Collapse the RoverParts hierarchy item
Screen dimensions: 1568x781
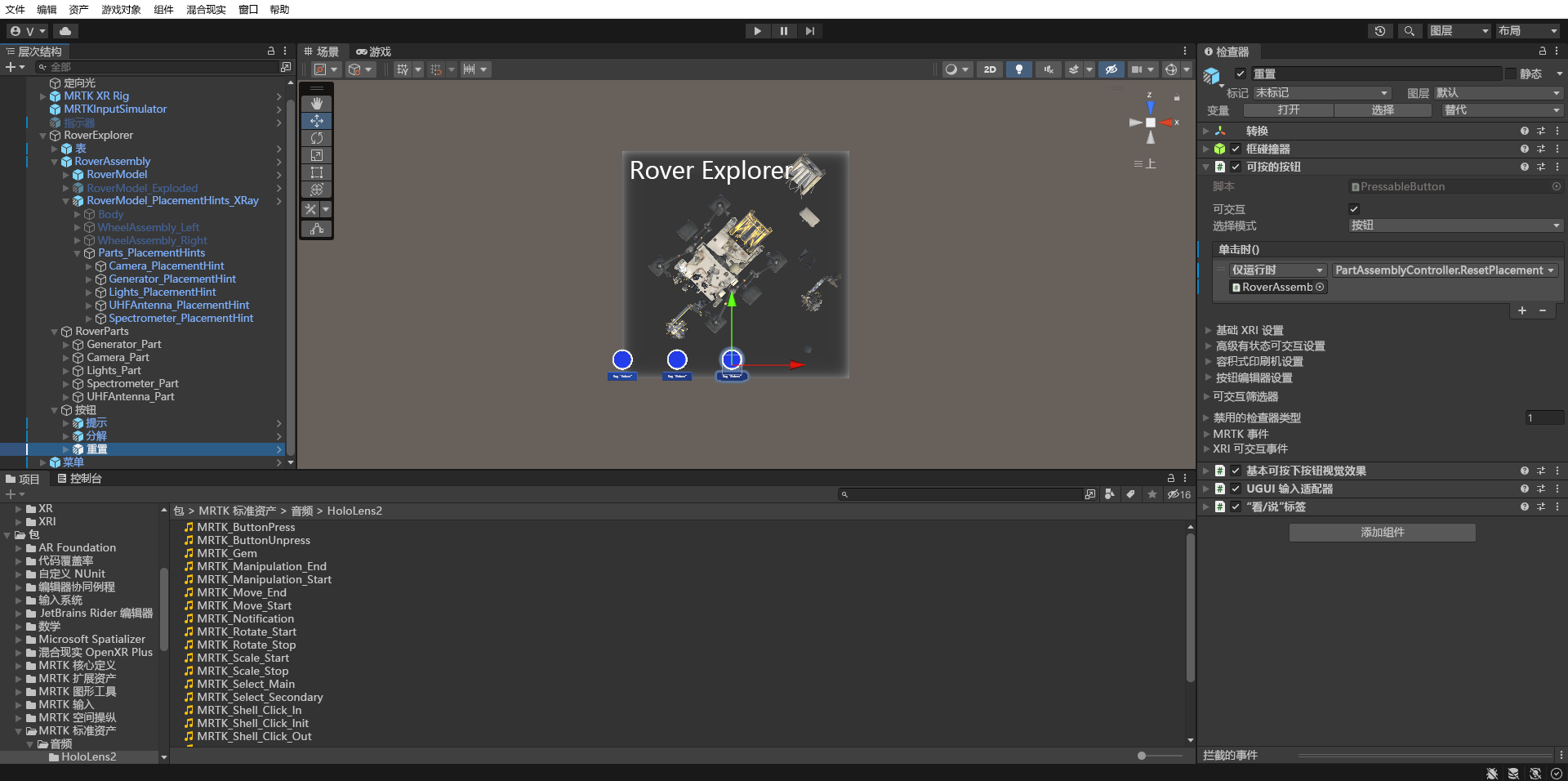point(54,331)
